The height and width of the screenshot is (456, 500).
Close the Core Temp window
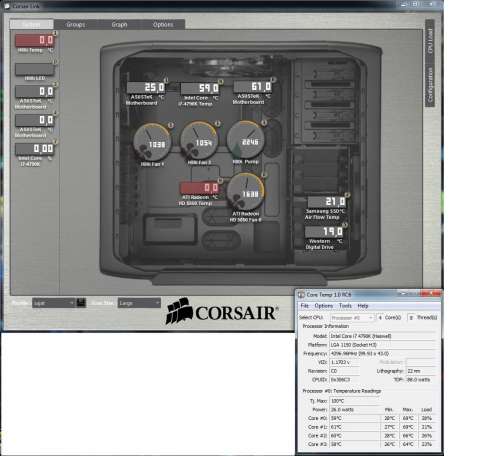click(x=431, y=293)
